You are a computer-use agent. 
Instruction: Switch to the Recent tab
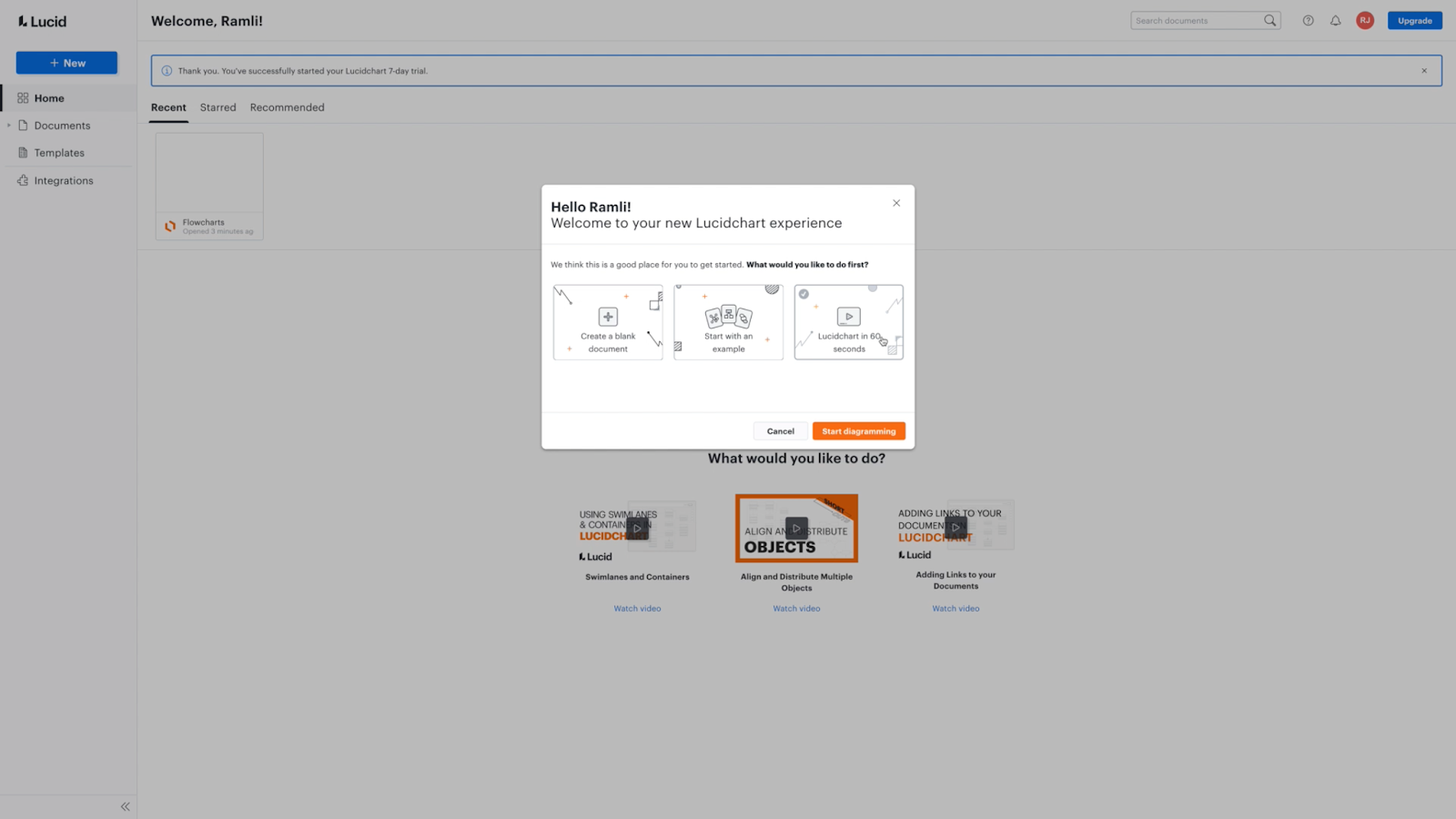tap(168, 107)
